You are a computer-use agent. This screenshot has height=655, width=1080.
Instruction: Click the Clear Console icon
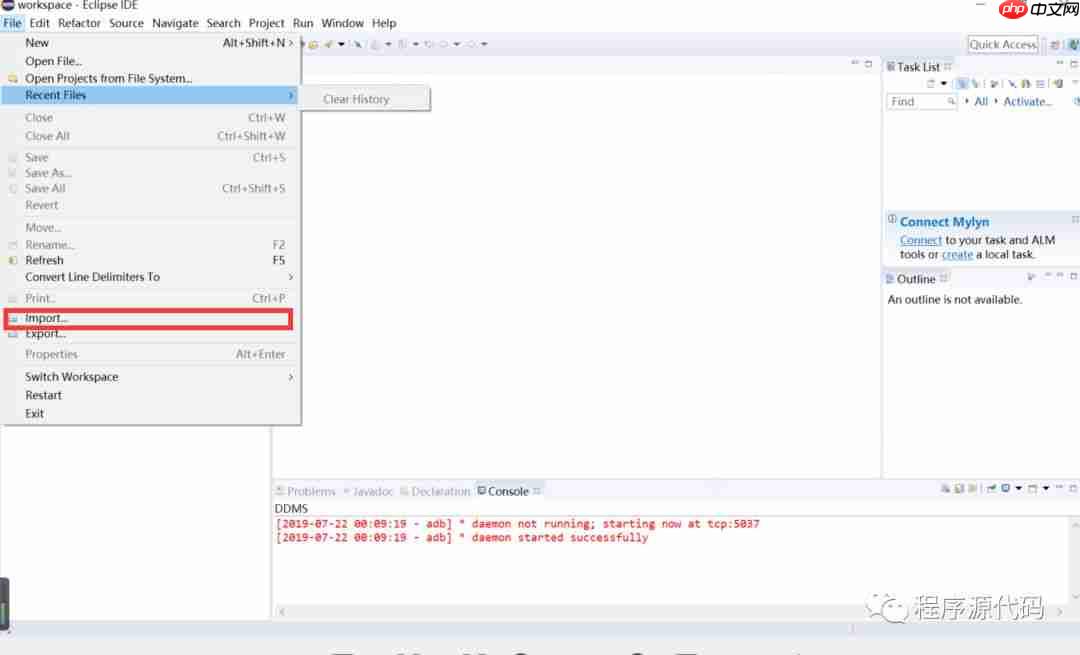click(x=945, y=489)
